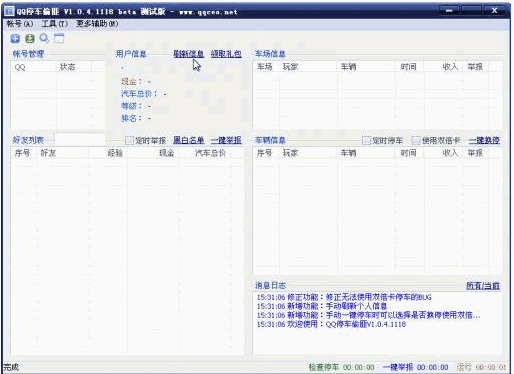The width and height of the screenshot is (514, 374).
Task: Click 序号 column header in 好友列表
Action: pos(25,153)
